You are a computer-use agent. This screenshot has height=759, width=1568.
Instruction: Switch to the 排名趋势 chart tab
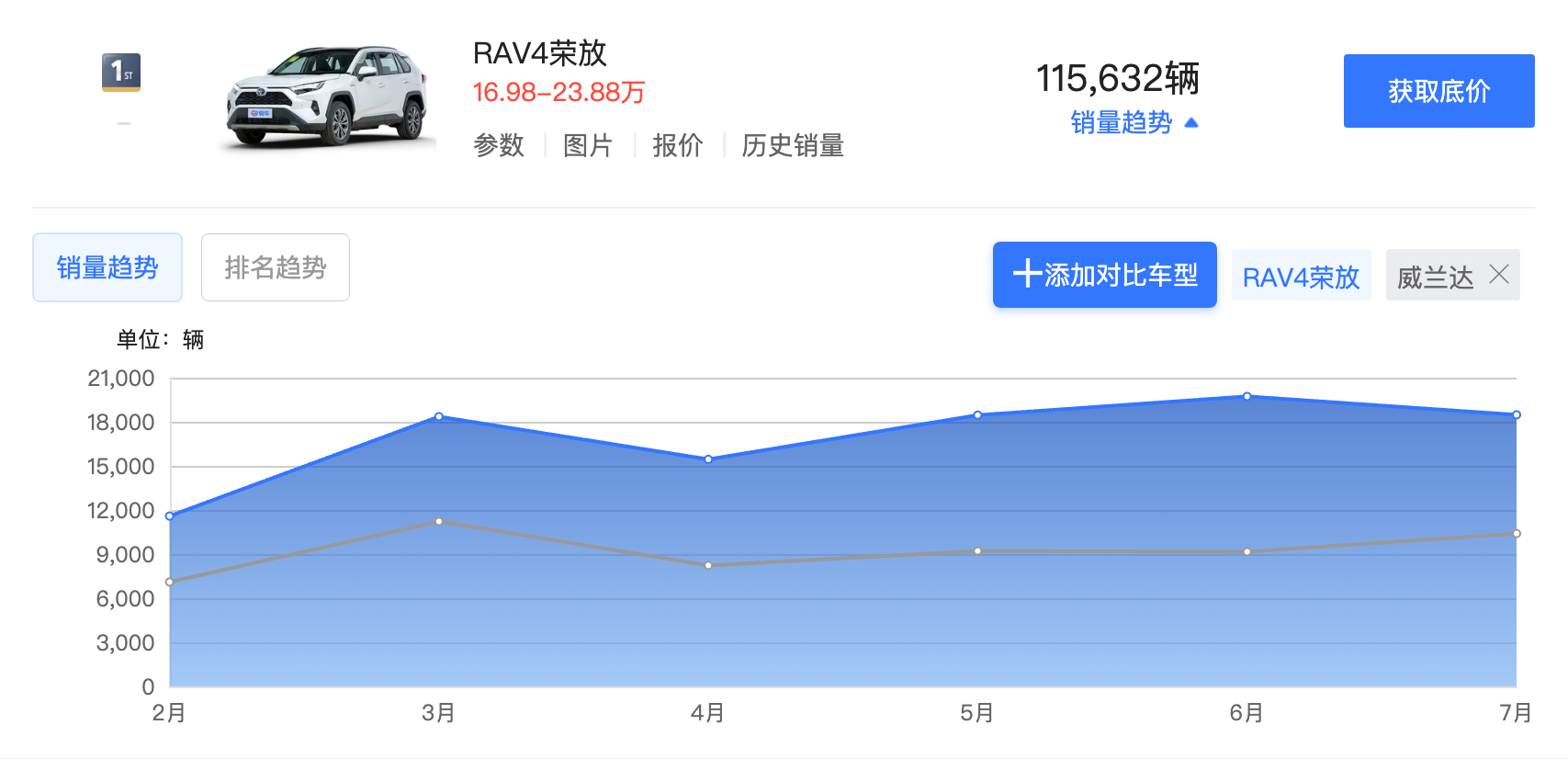click(x=275, y=267)
